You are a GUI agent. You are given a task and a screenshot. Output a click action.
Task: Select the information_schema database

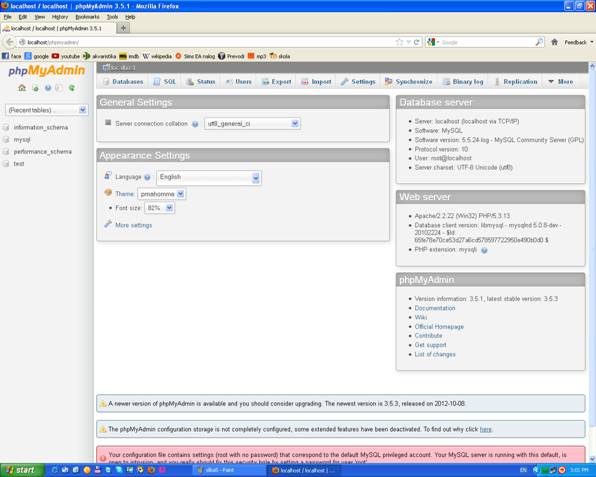coord(41,127)
